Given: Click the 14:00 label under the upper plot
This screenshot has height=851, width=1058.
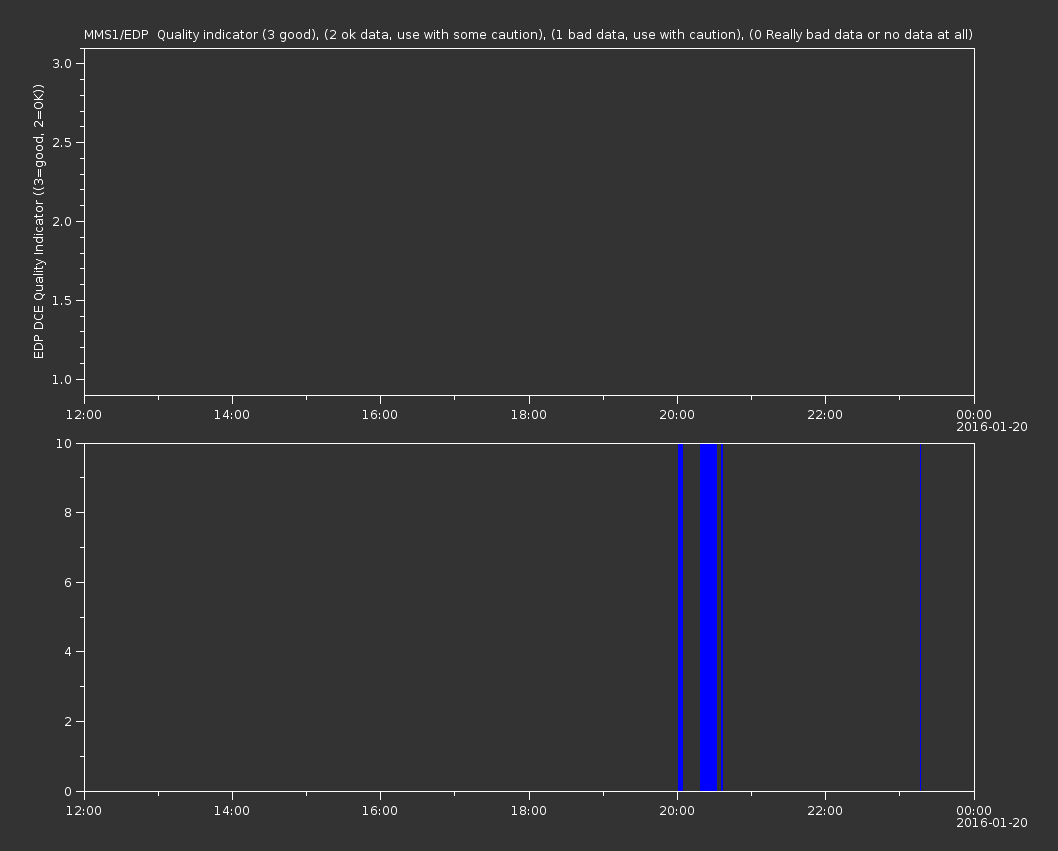Looking at the screenshot, I should click(232, 415).
